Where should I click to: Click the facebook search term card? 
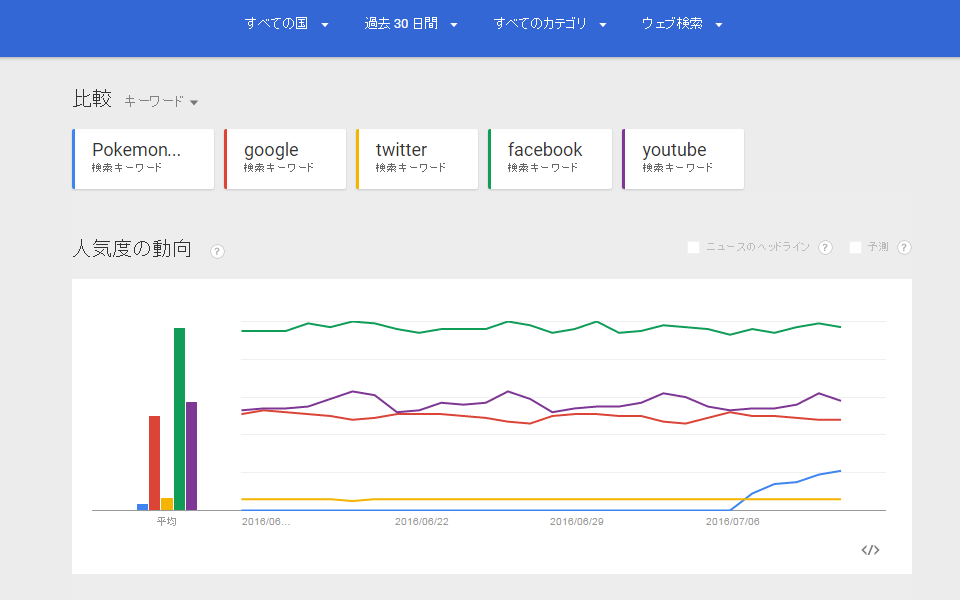pyautogui.click(x=550, y=158)
